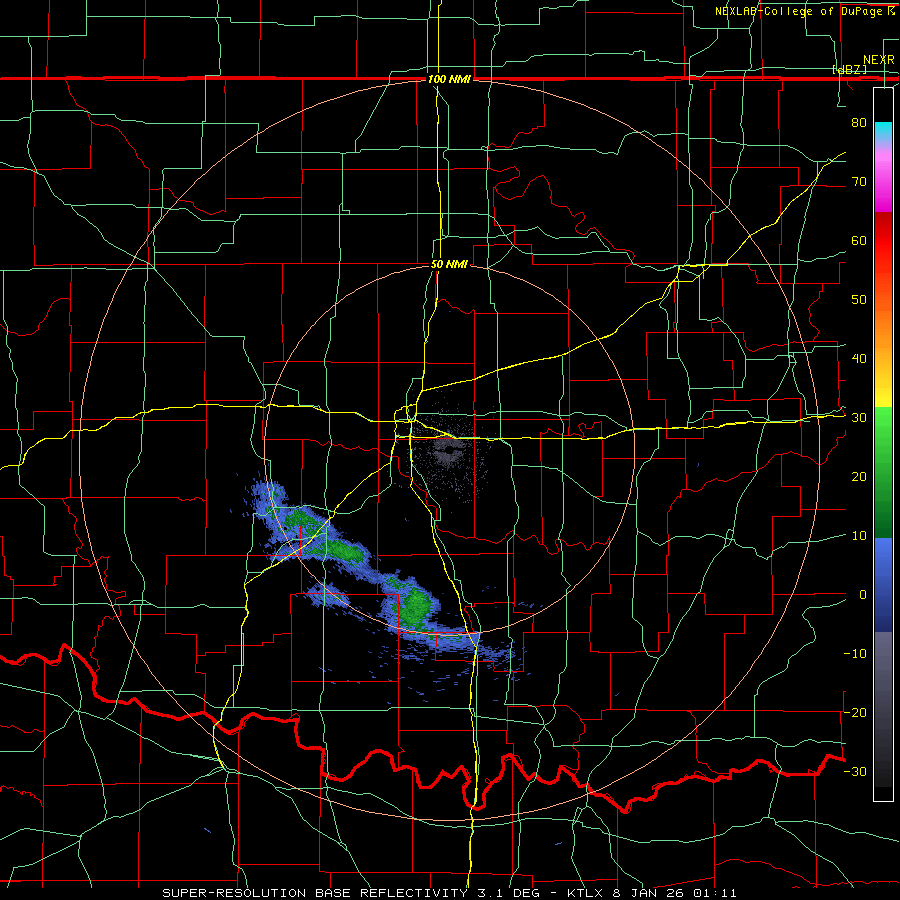Click the 40 value on the dBZ scale

tap(859, 359)
